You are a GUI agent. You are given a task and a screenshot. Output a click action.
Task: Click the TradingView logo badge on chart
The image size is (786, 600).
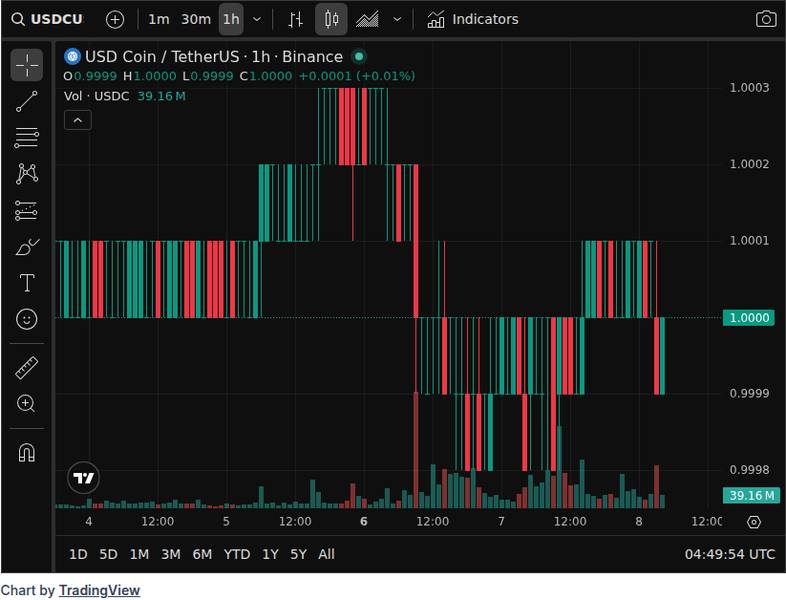[x=83, y=478]
